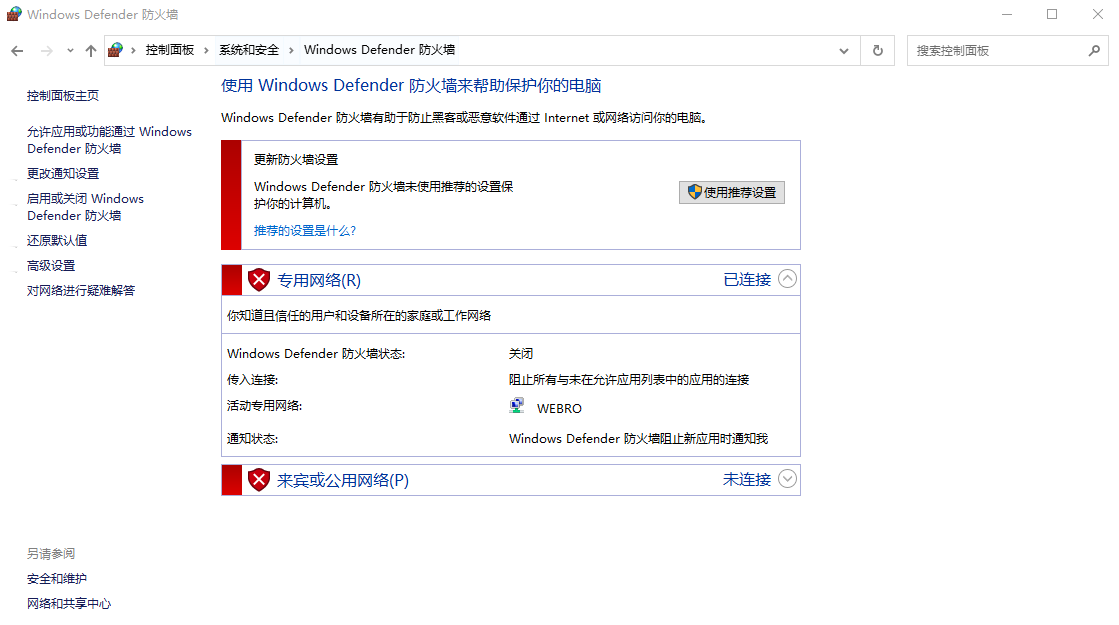Click the 已连接 status text

coord(747,280)
